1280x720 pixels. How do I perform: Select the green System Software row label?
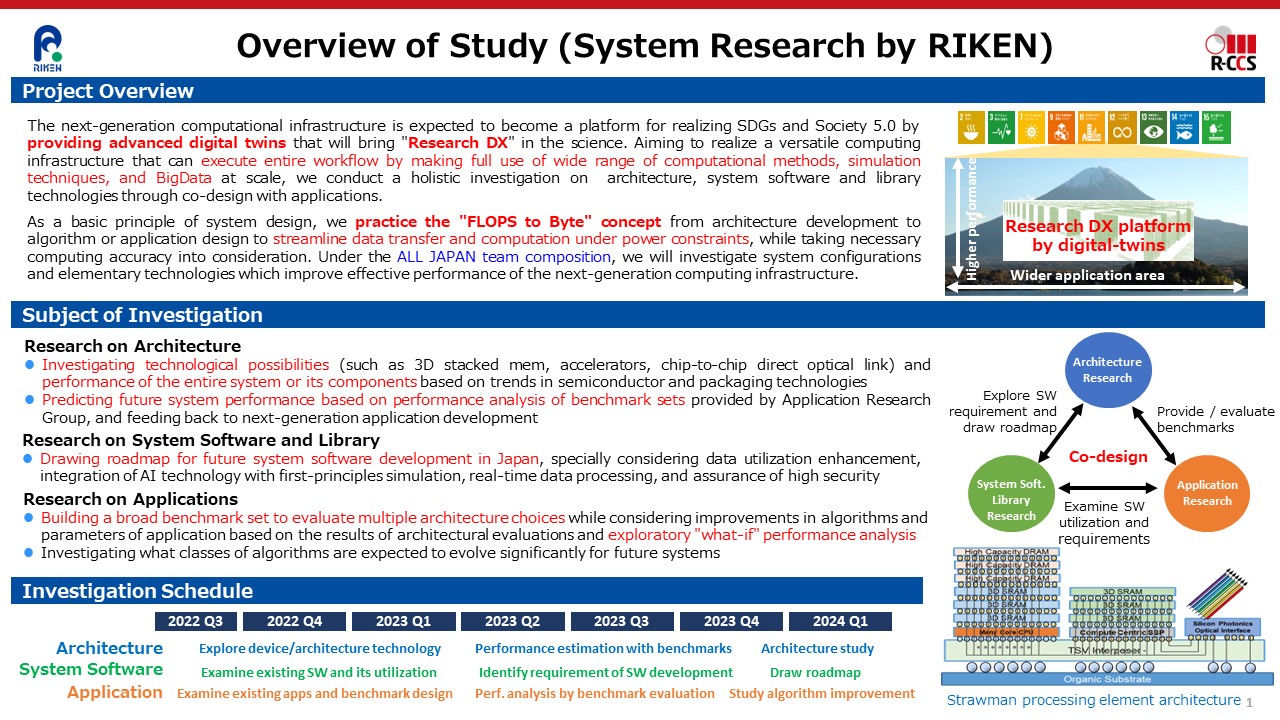pos(91,669)
